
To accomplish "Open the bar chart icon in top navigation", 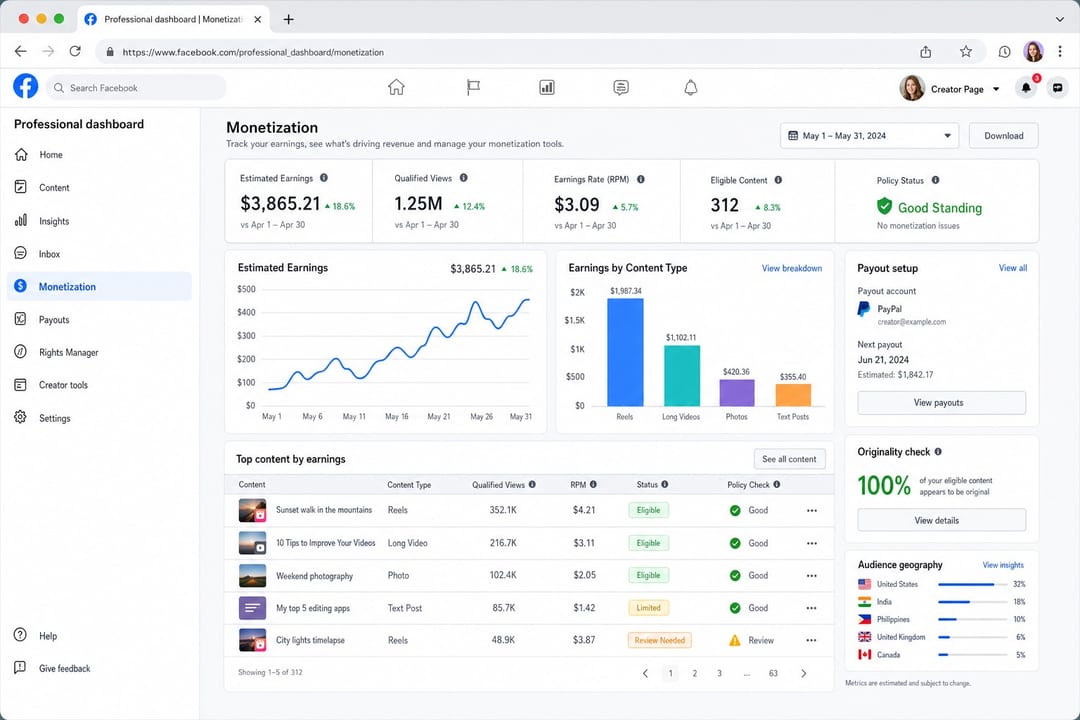I will tap(547, 88).
